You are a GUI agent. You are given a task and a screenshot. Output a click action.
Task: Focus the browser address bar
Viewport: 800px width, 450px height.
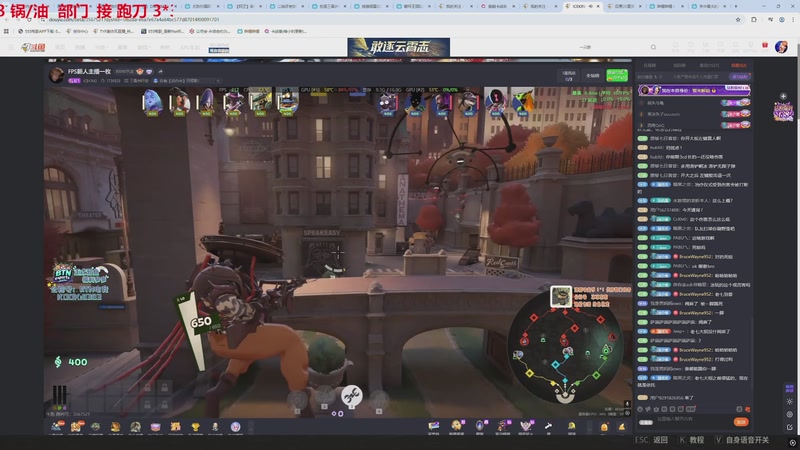click(388, 19)
